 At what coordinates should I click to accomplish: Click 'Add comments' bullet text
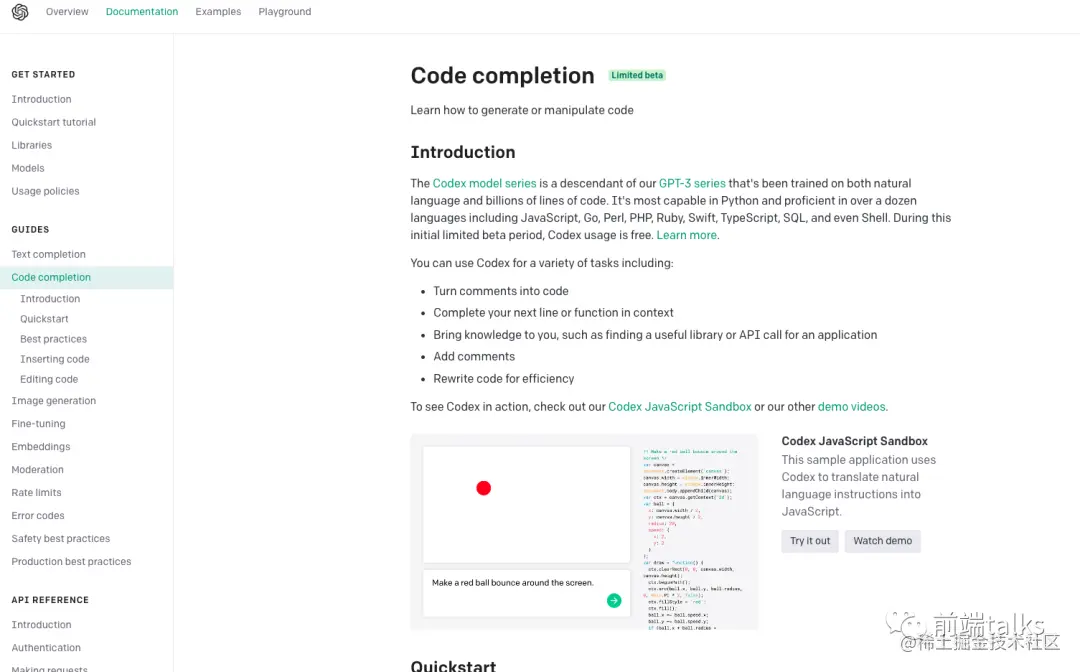[x=474, y=356]
